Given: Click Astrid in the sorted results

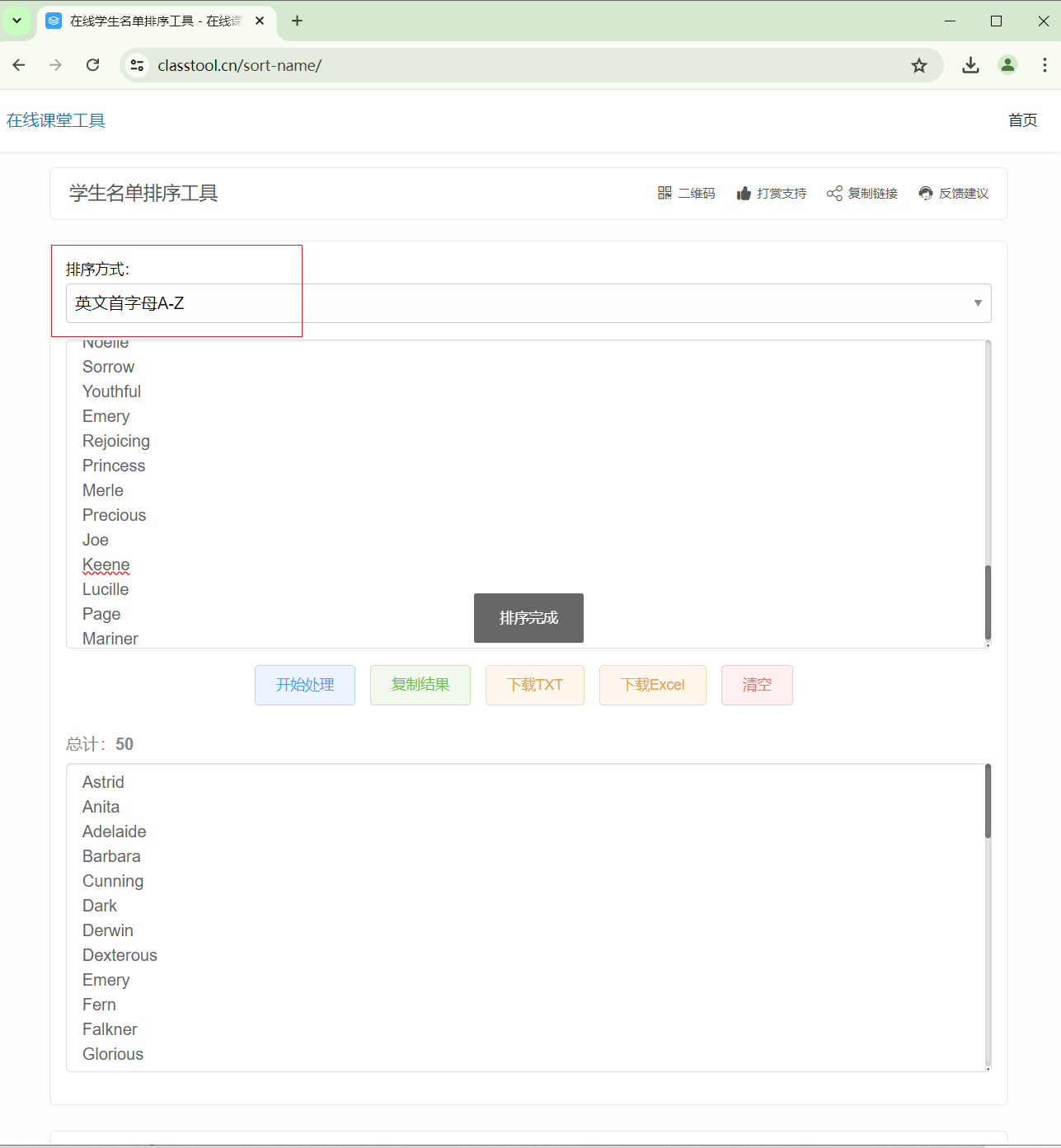Looking at the screenshot, I should point(103,782).
